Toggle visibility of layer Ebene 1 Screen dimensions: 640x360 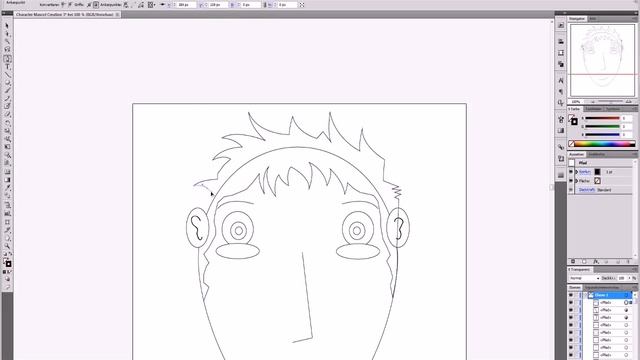[x=571, y=295]
